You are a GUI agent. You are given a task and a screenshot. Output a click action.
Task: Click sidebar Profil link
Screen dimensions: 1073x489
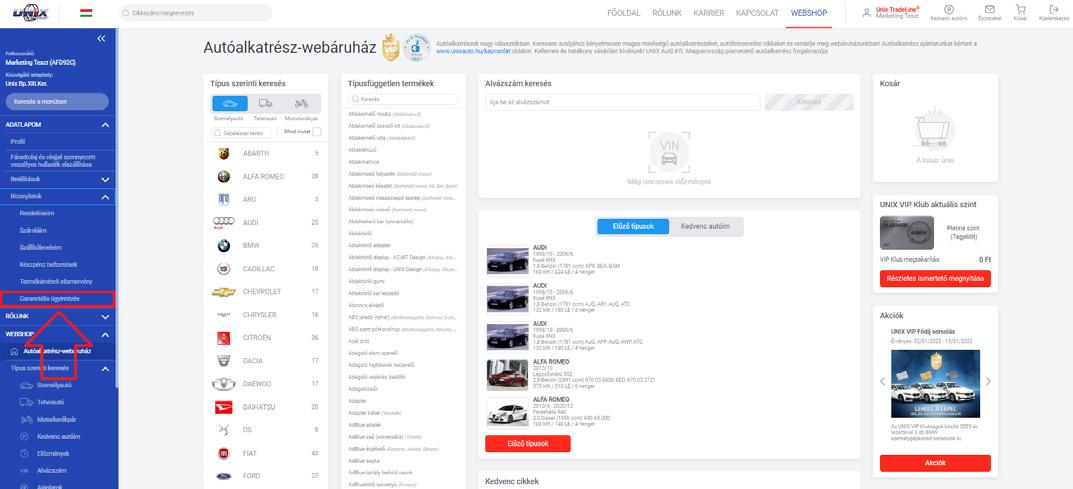(18, 142)
